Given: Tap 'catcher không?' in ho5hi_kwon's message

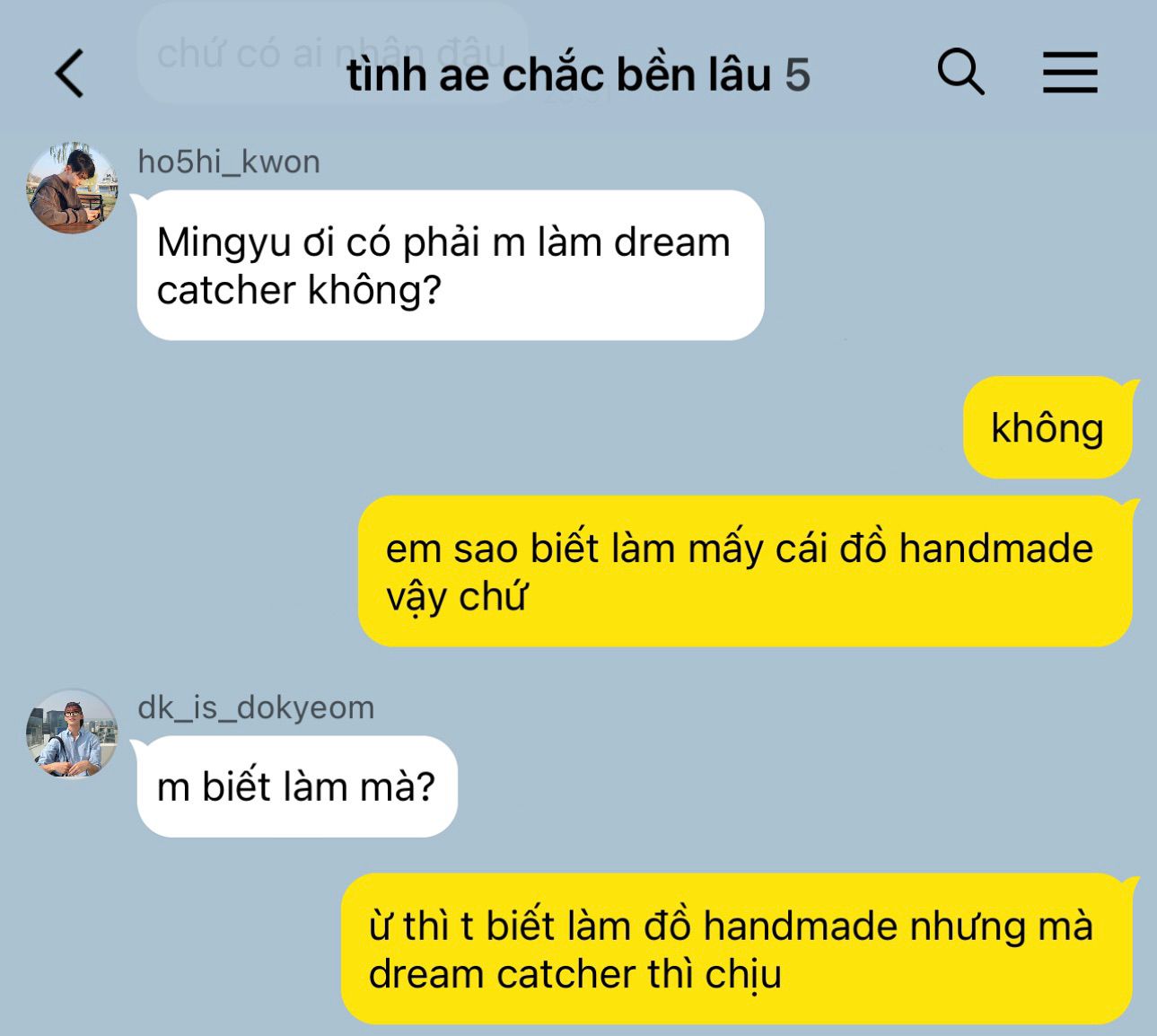Looking at the screenshot, I should coord(299,291).
